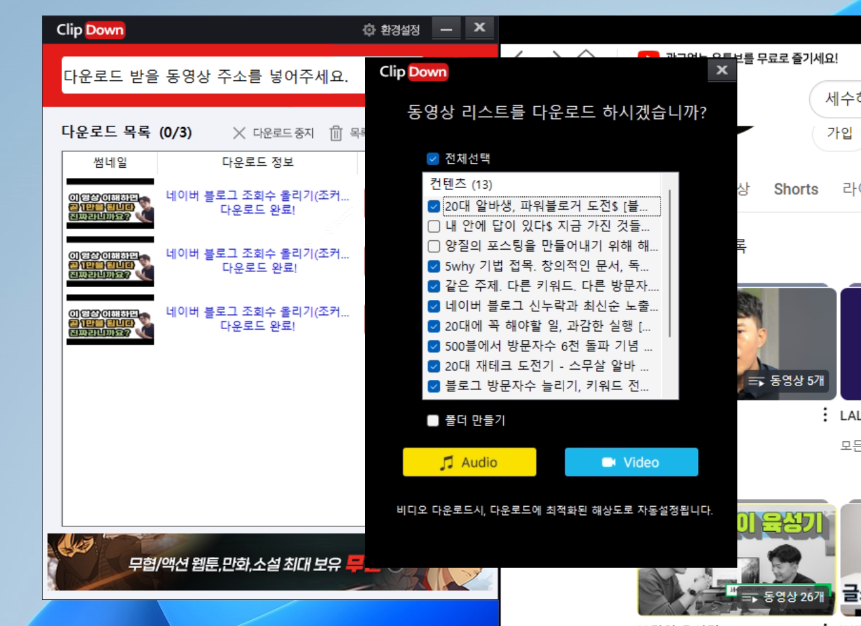Click the 가입 button on YouTube page

(840, 132)
